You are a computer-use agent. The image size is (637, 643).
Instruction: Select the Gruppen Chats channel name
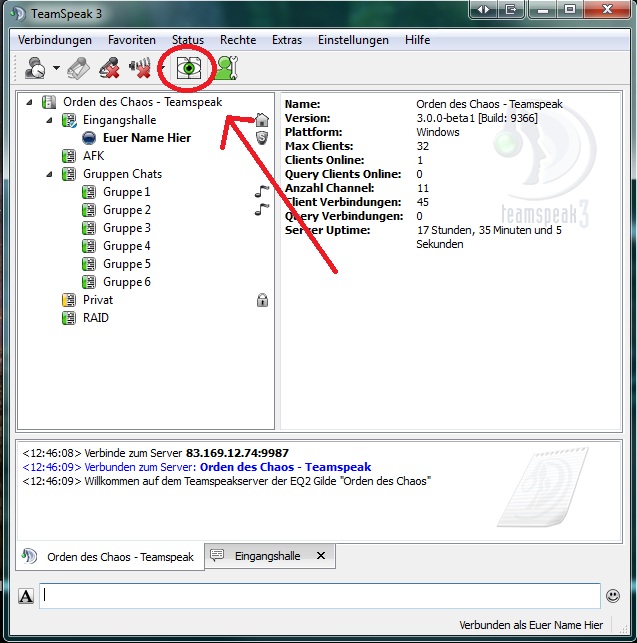[122, 174]
